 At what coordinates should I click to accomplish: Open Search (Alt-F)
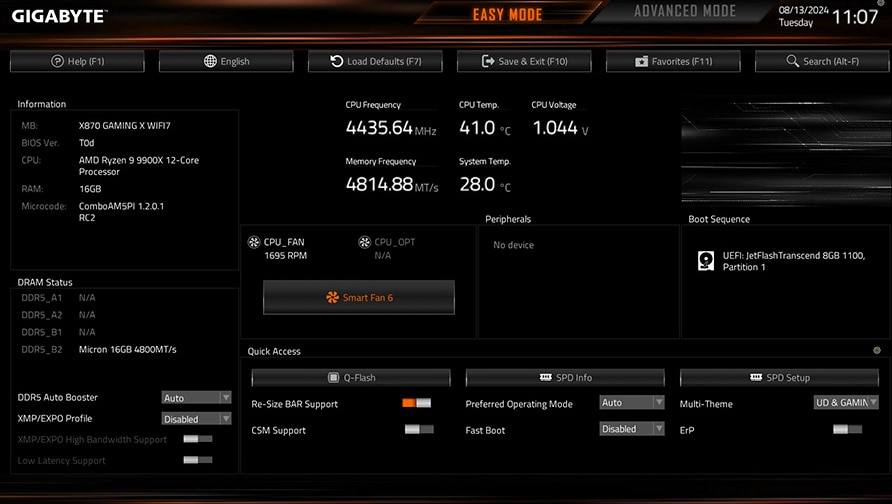pyautogui.click(x=822, y=61)
